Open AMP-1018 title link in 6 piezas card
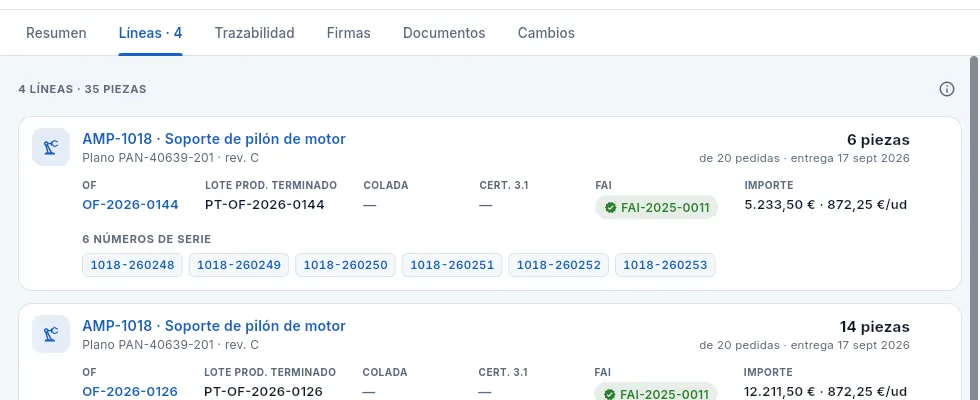Screen dimensions: 980x400 click(214, 139)
